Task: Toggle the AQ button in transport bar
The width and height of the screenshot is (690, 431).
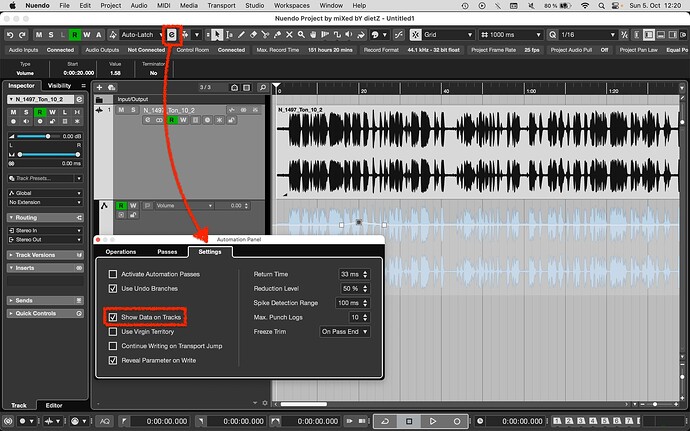Action: click(104, 421)
